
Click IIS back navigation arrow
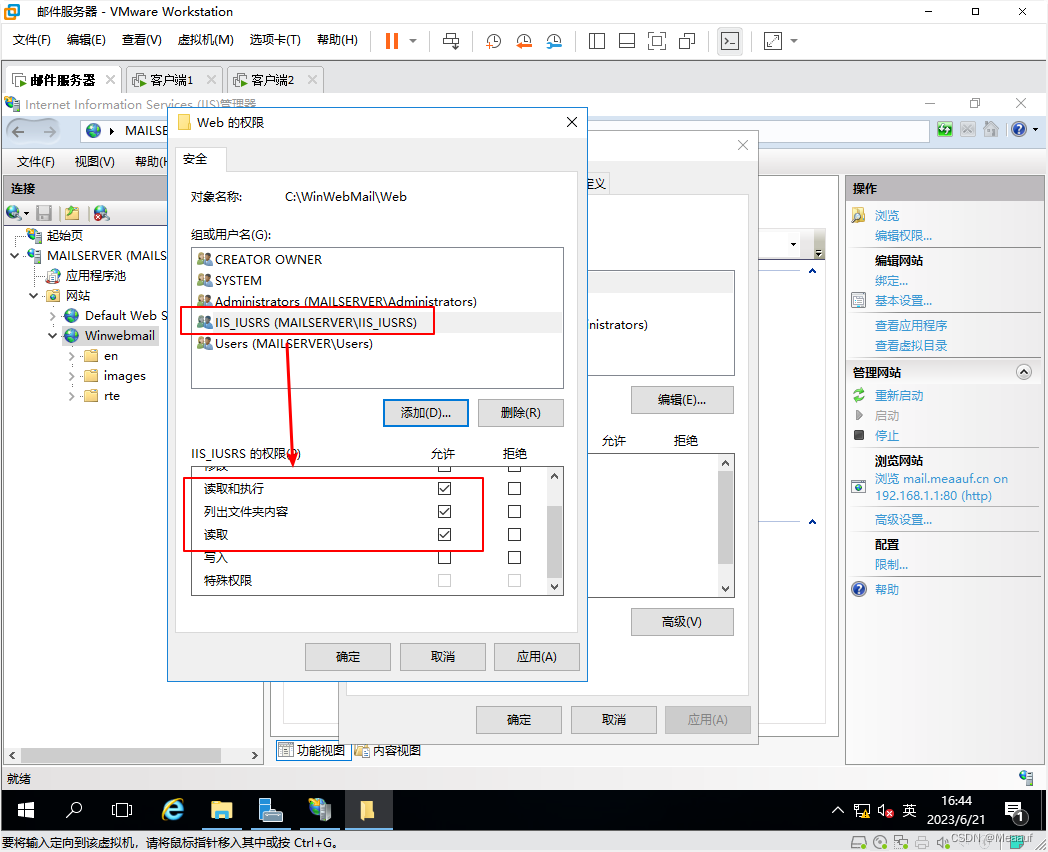tap(19, 131)
